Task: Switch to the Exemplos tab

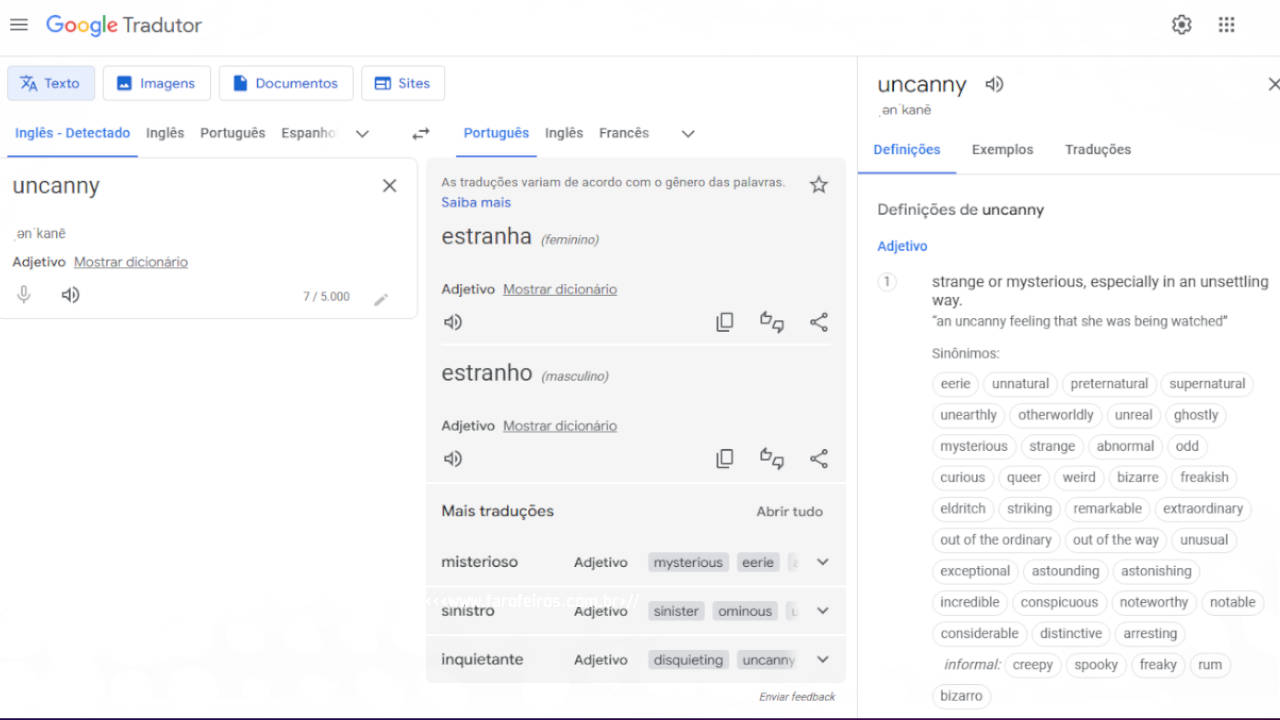Action: [x=1003, y=150]
